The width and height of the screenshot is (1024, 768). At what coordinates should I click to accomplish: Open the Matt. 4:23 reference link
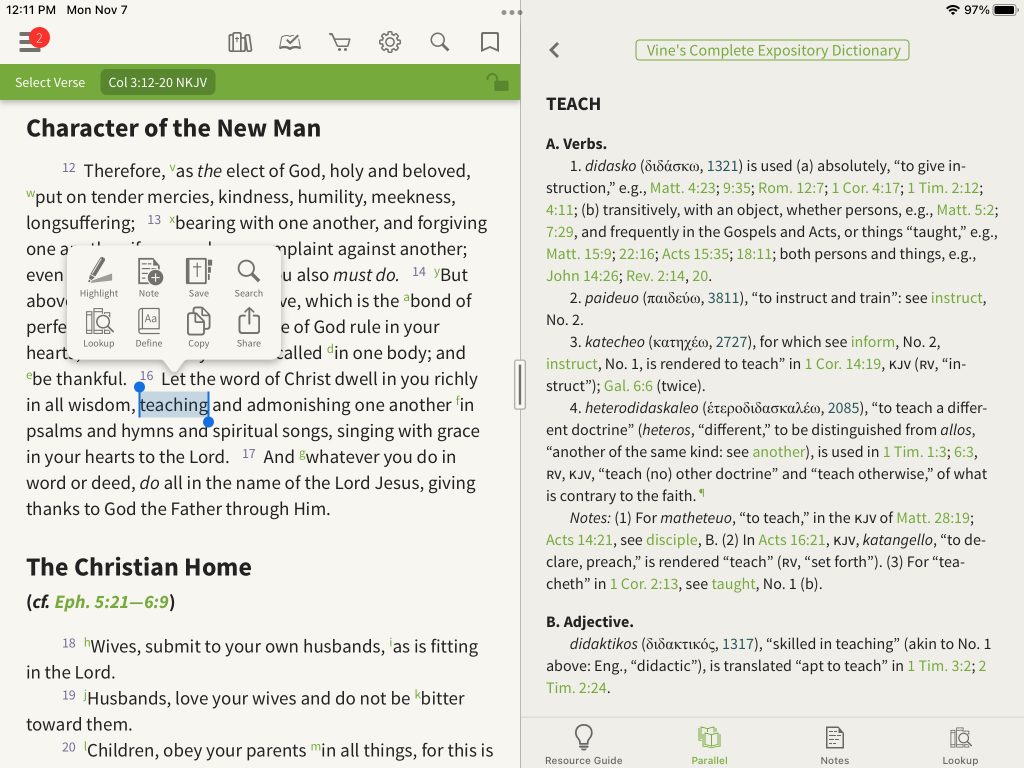(682, 188)
